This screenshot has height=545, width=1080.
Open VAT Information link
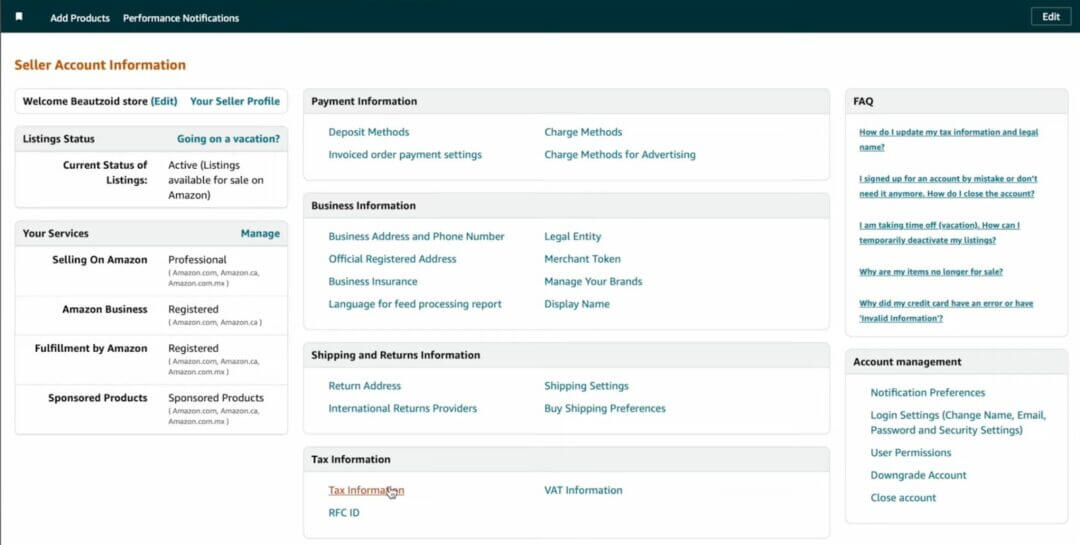click(583, 491)
